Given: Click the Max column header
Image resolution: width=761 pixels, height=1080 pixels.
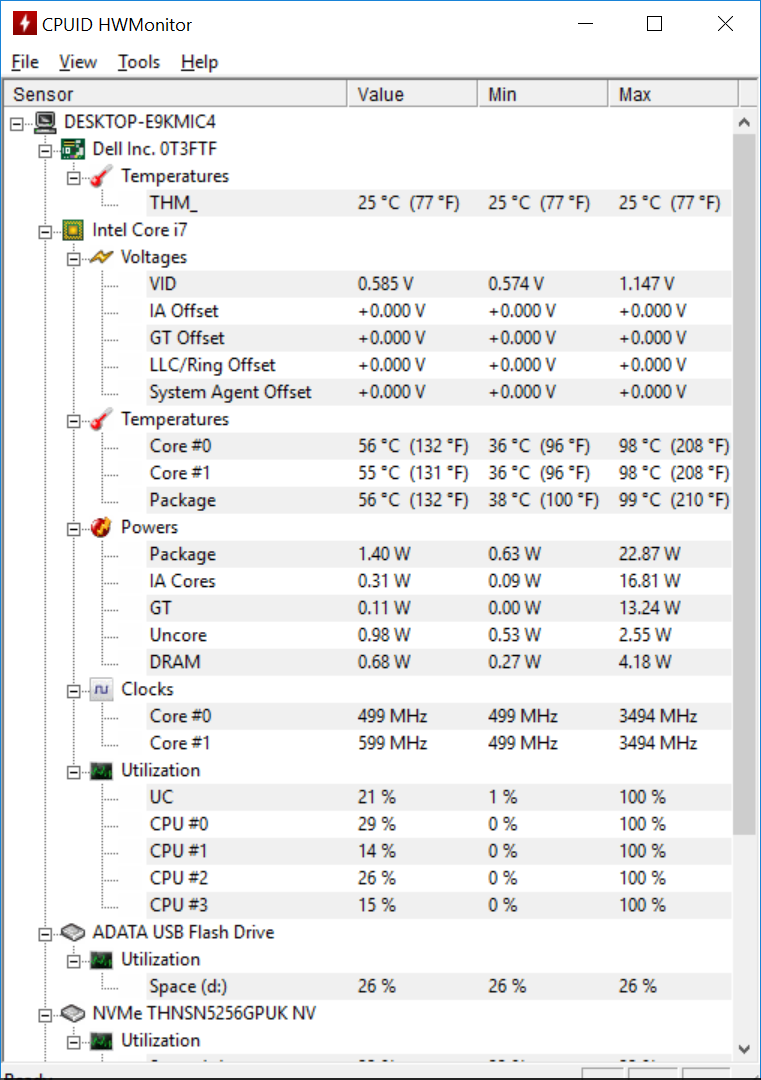Looking at the screenshot, I should 673,94.
